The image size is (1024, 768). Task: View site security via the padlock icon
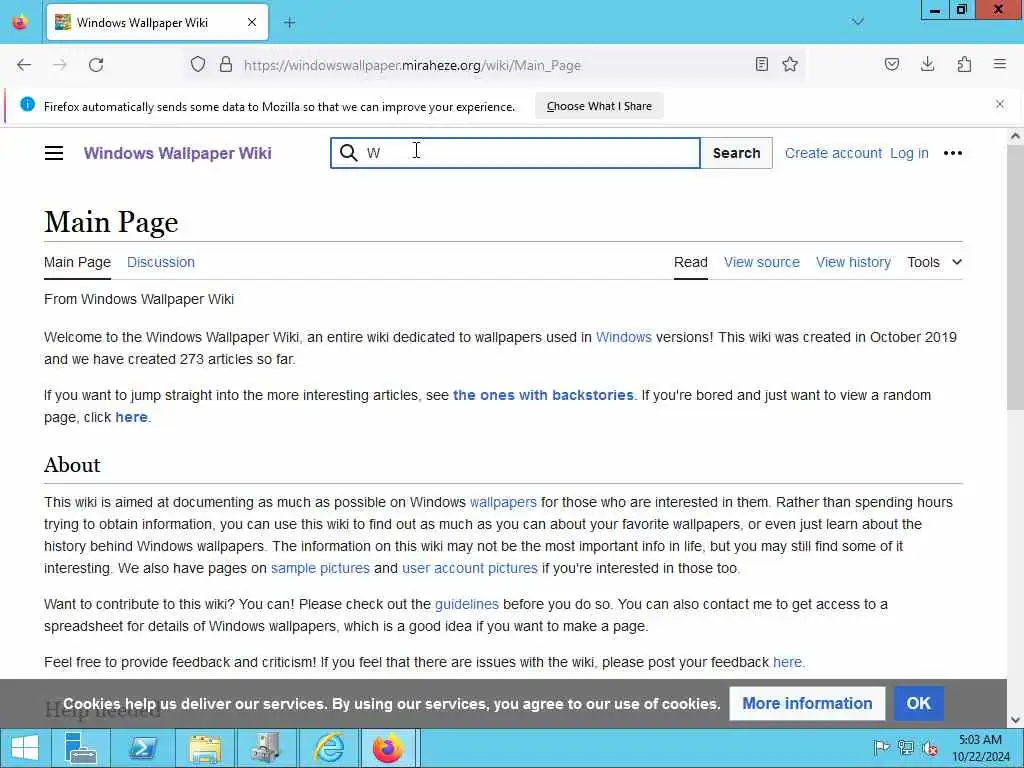point(226,65)
